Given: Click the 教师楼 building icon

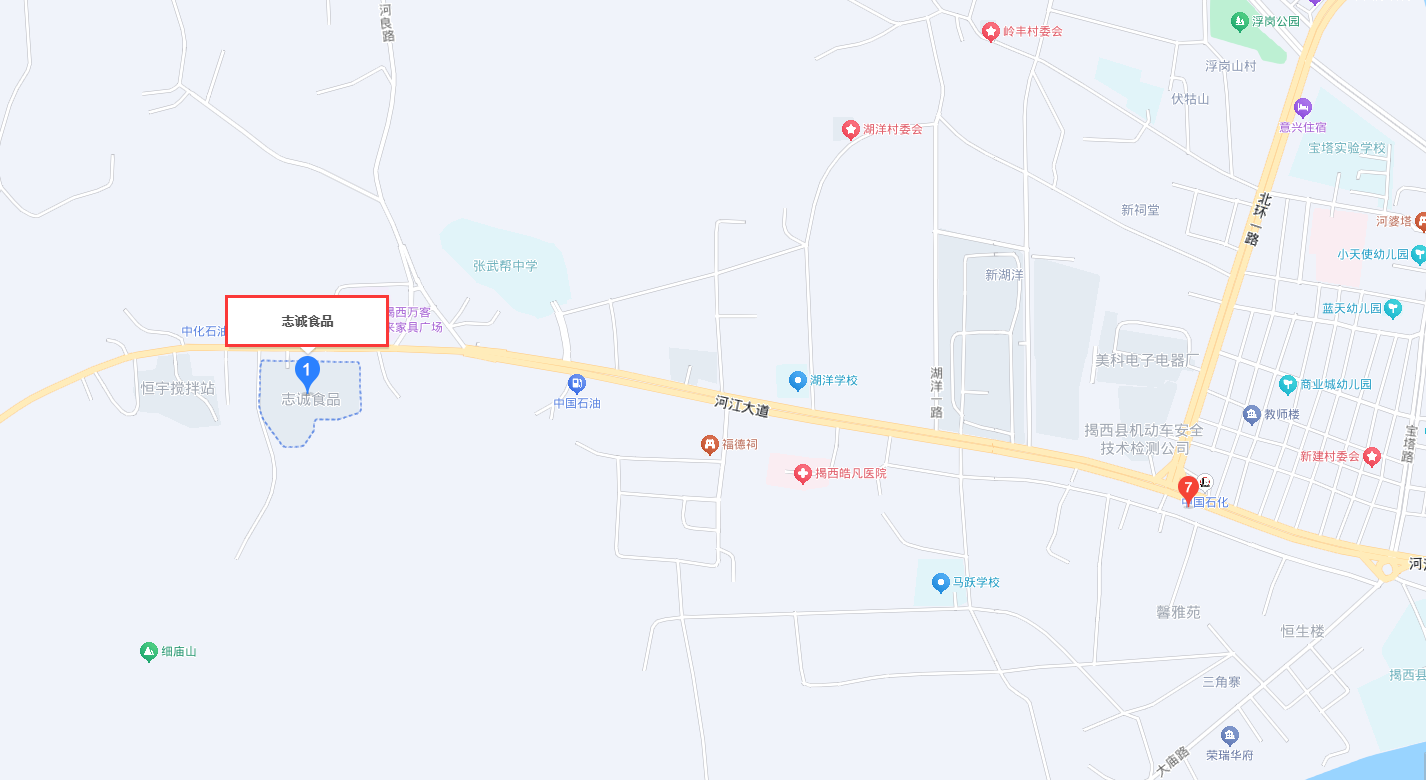Looking at the screenshot, I should pos(1251,414).
